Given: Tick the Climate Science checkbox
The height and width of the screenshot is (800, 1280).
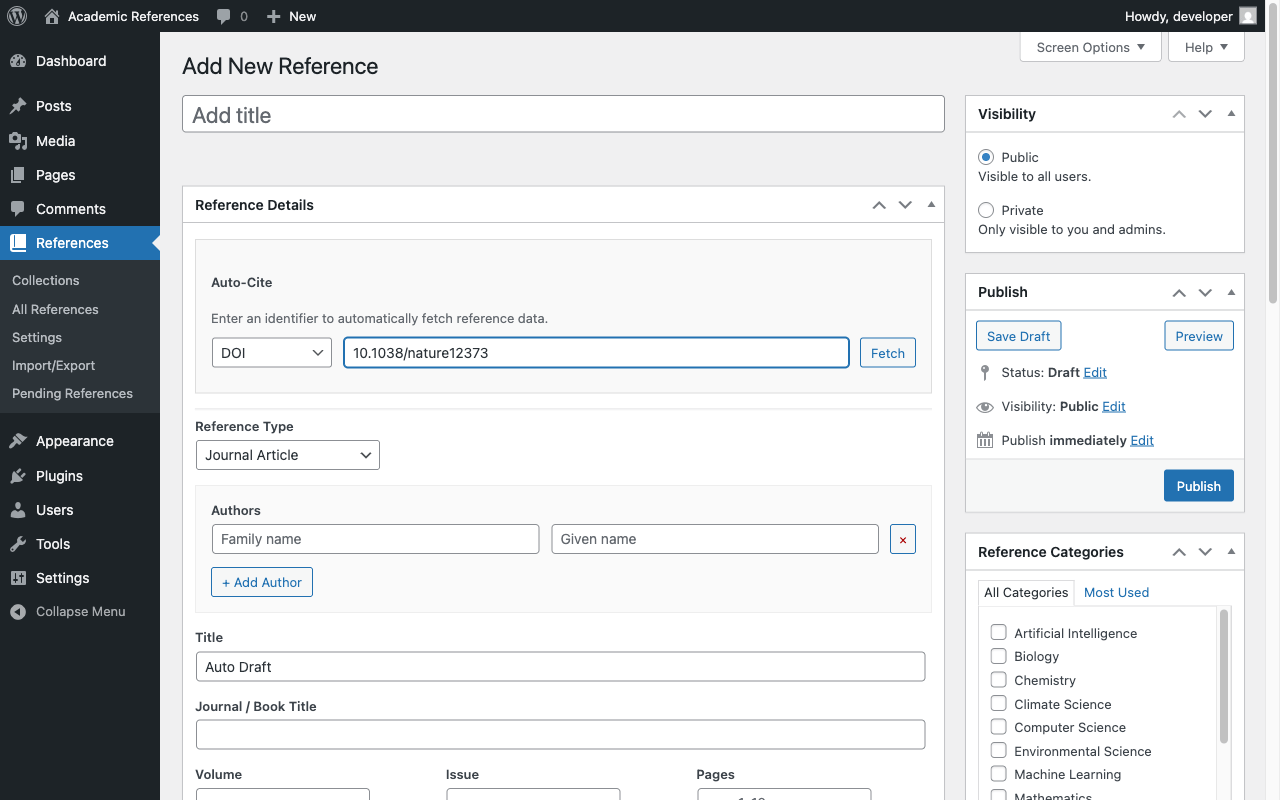Looking at the screenshot, I should pos(998,704).
